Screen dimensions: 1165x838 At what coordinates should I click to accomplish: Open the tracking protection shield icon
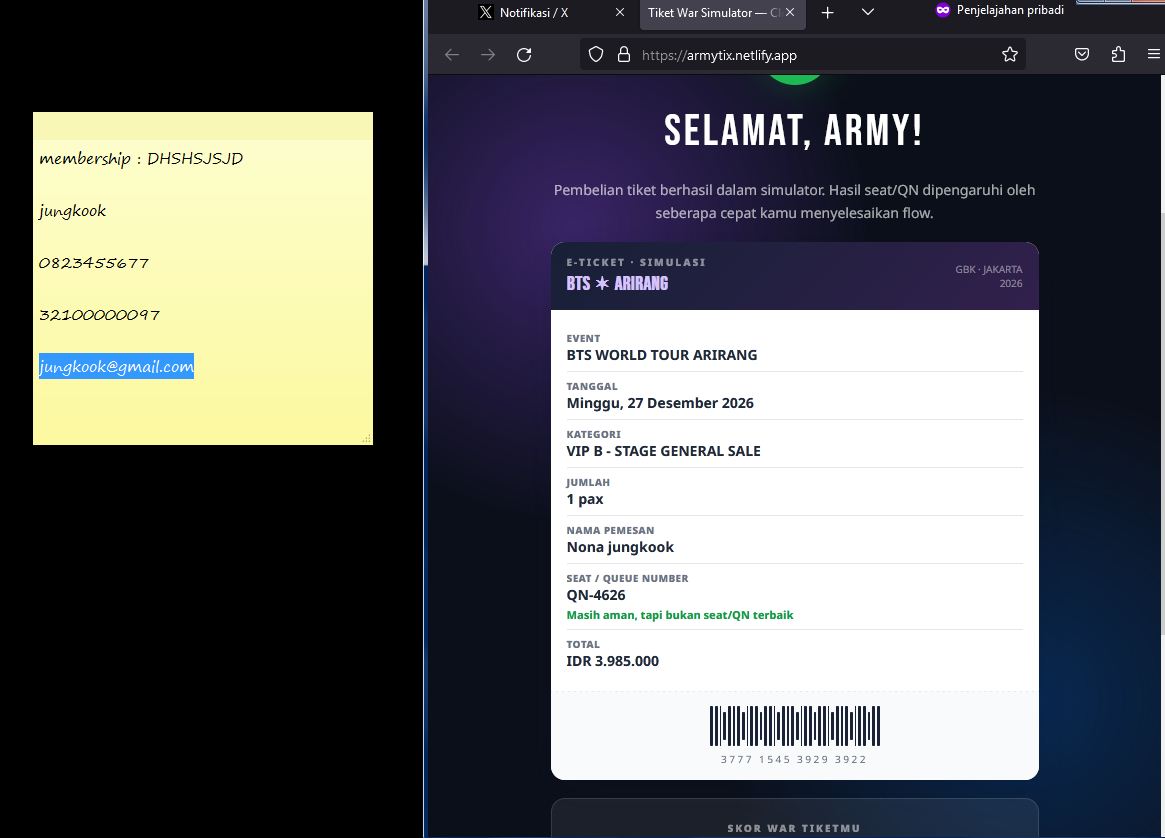[x=596, y=54]
